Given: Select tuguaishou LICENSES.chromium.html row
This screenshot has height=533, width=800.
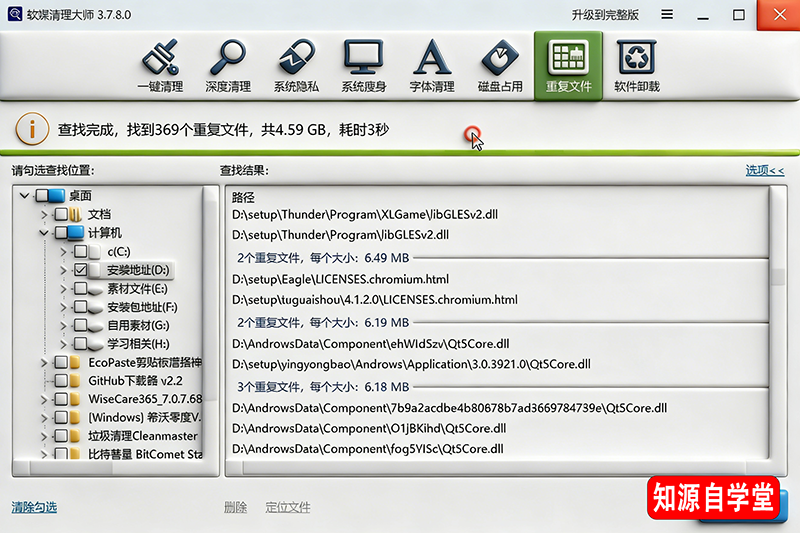Looking at the screenshot, I should (374, 300).
